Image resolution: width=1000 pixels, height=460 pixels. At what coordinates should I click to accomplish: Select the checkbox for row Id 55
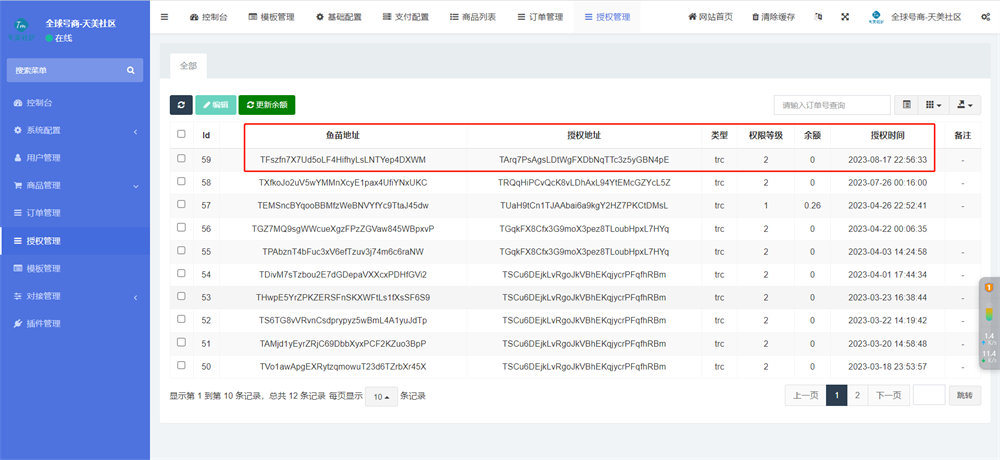[x=181, y=251]
